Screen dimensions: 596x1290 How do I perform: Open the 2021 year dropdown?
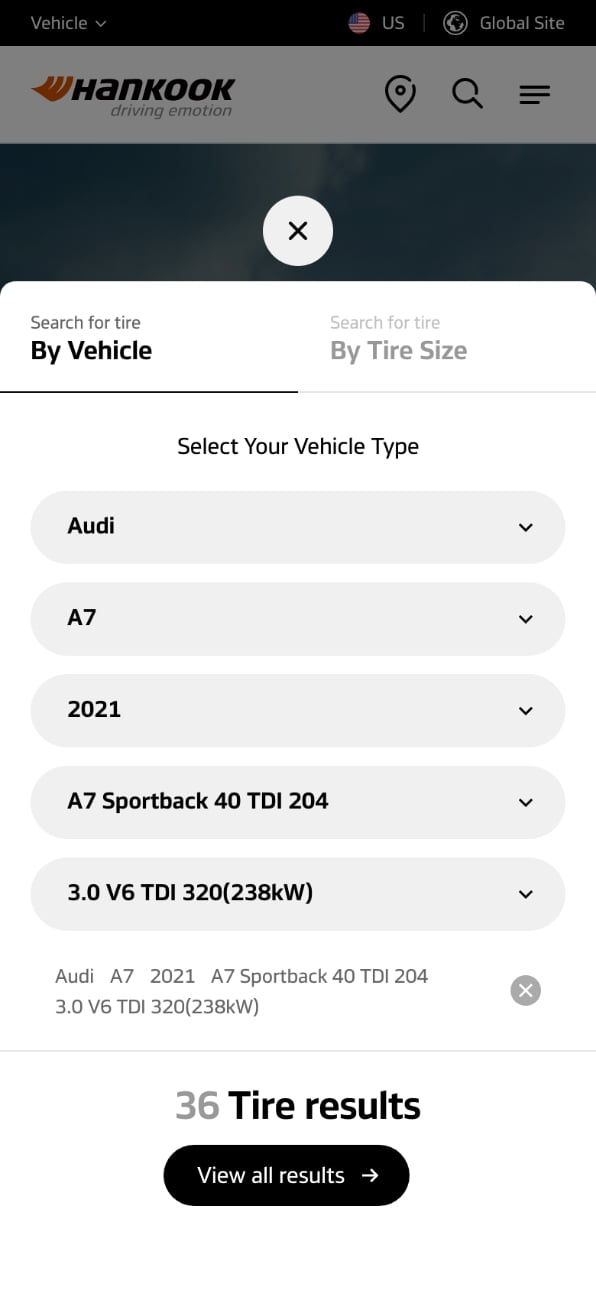pos(298,710)
